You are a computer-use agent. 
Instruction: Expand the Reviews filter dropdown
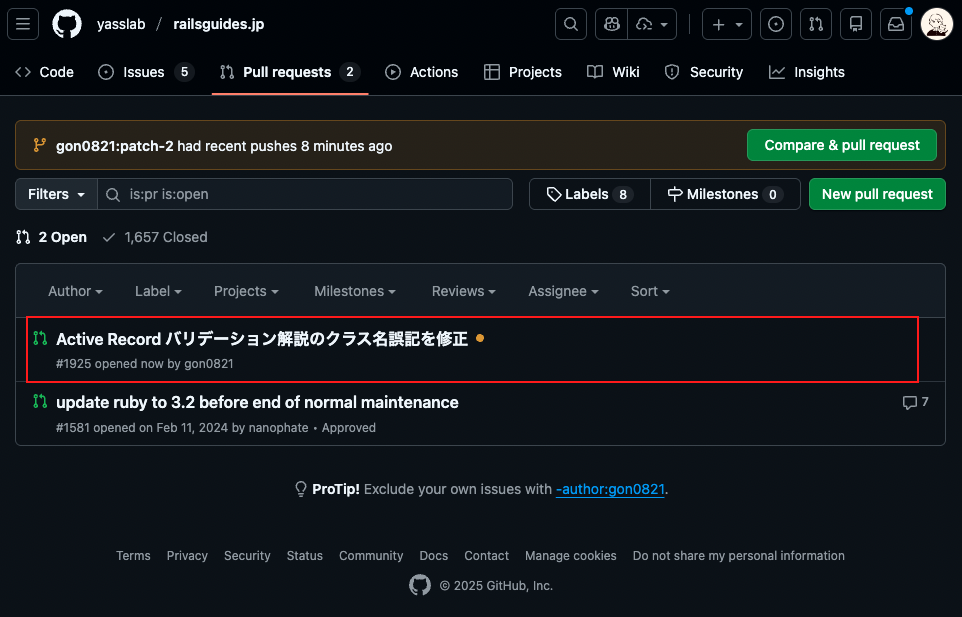(463, 291)
